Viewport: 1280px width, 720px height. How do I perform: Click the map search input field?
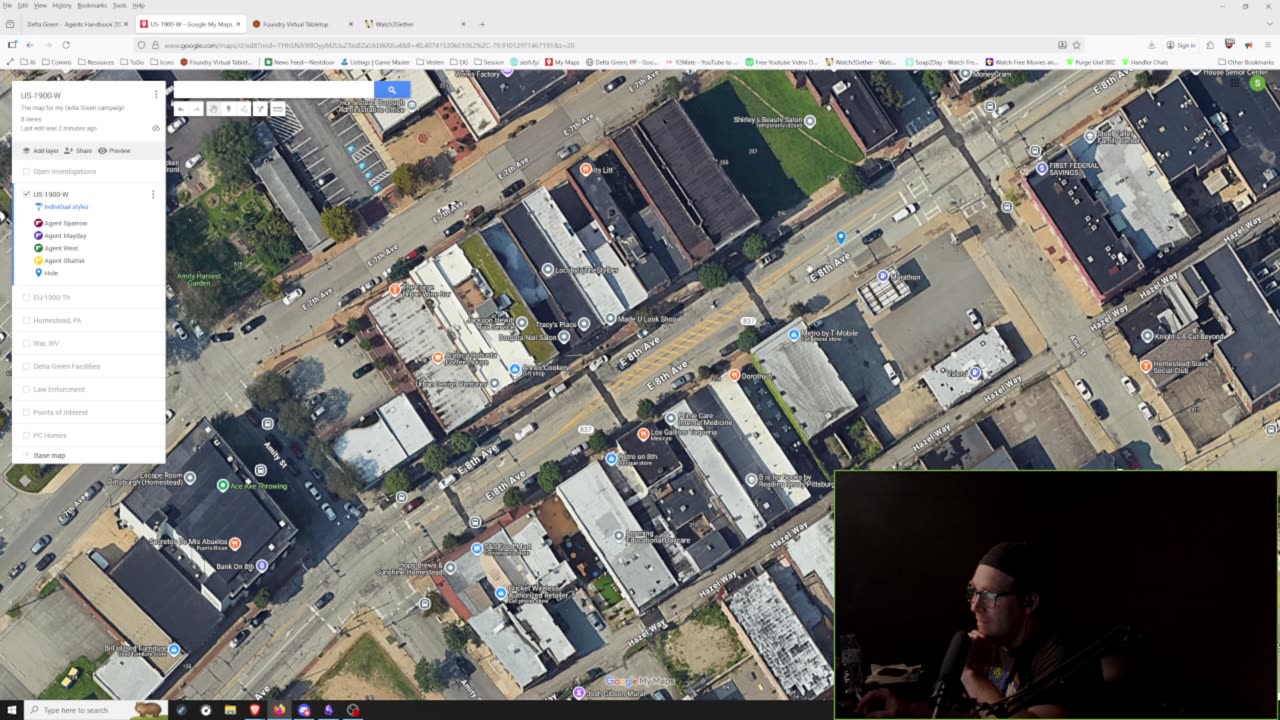[x=274, y=90]
